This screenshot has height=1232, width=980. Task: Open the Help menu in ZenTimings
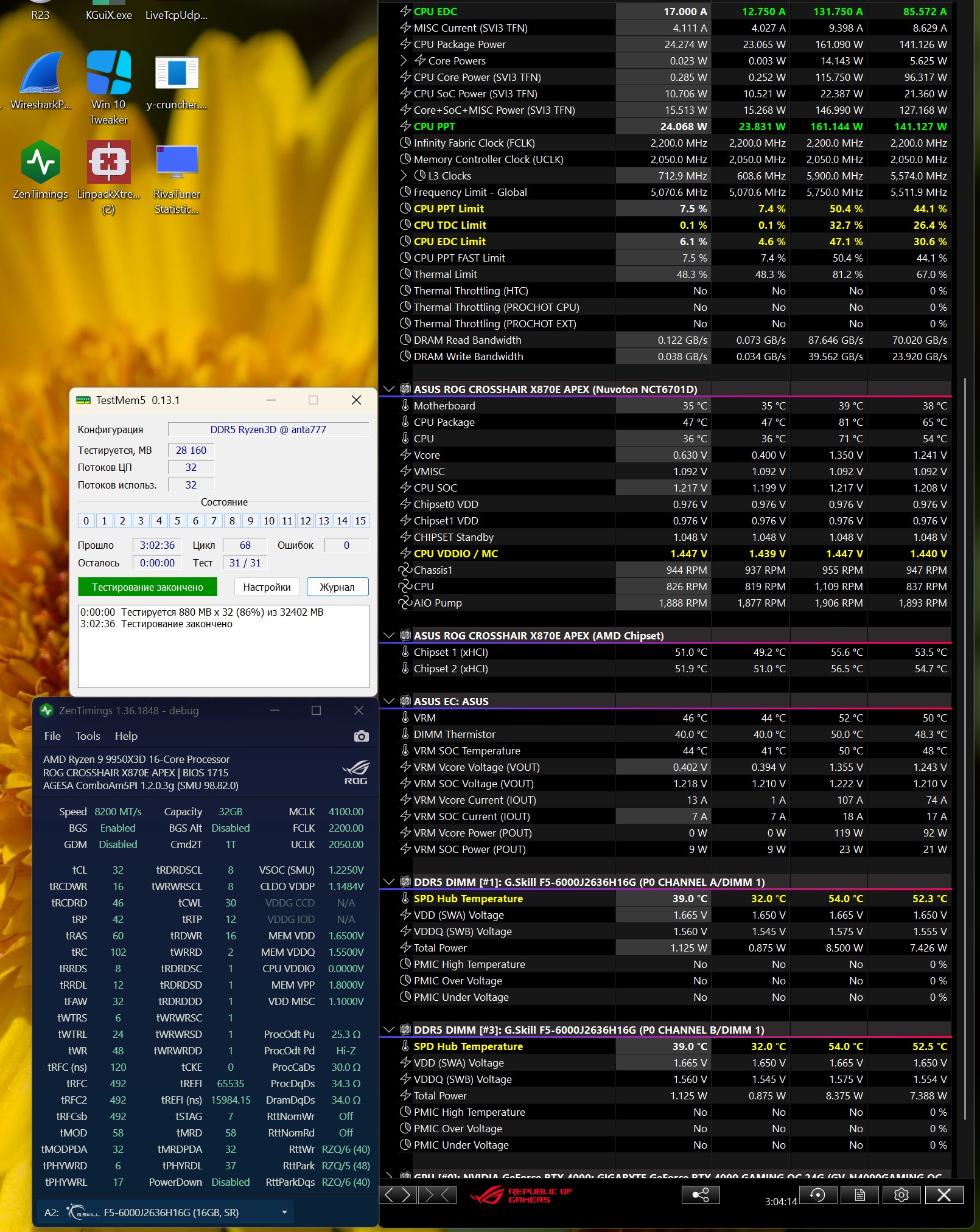point(126,736)
